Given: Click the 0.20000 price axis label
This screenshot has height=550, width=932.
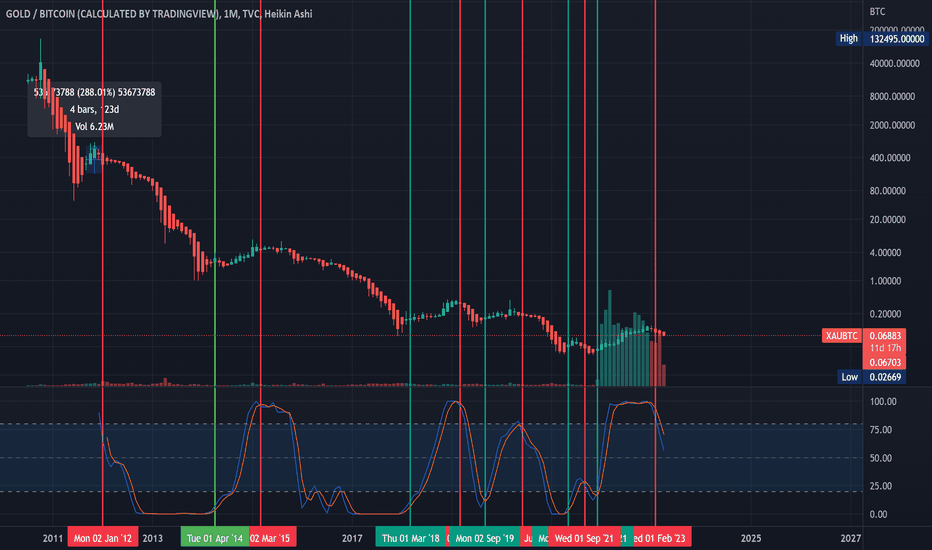Looking at the screenshot, I should [885, 314].
